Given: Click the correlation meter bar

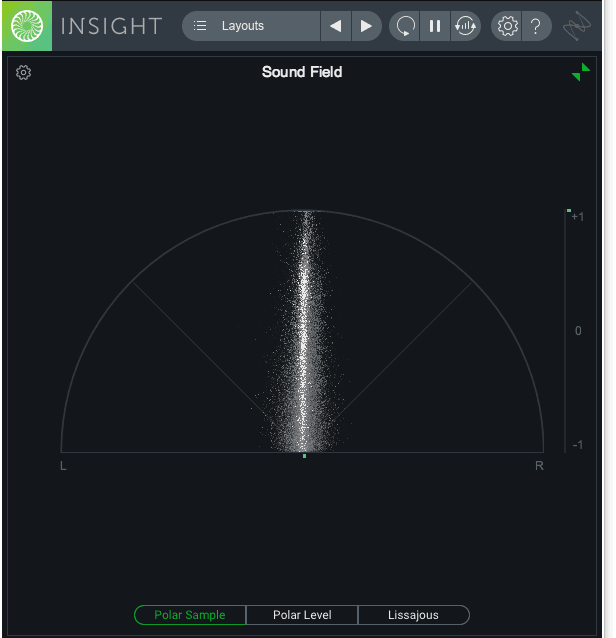Looking at the screenshot, I should click(566, 331).
